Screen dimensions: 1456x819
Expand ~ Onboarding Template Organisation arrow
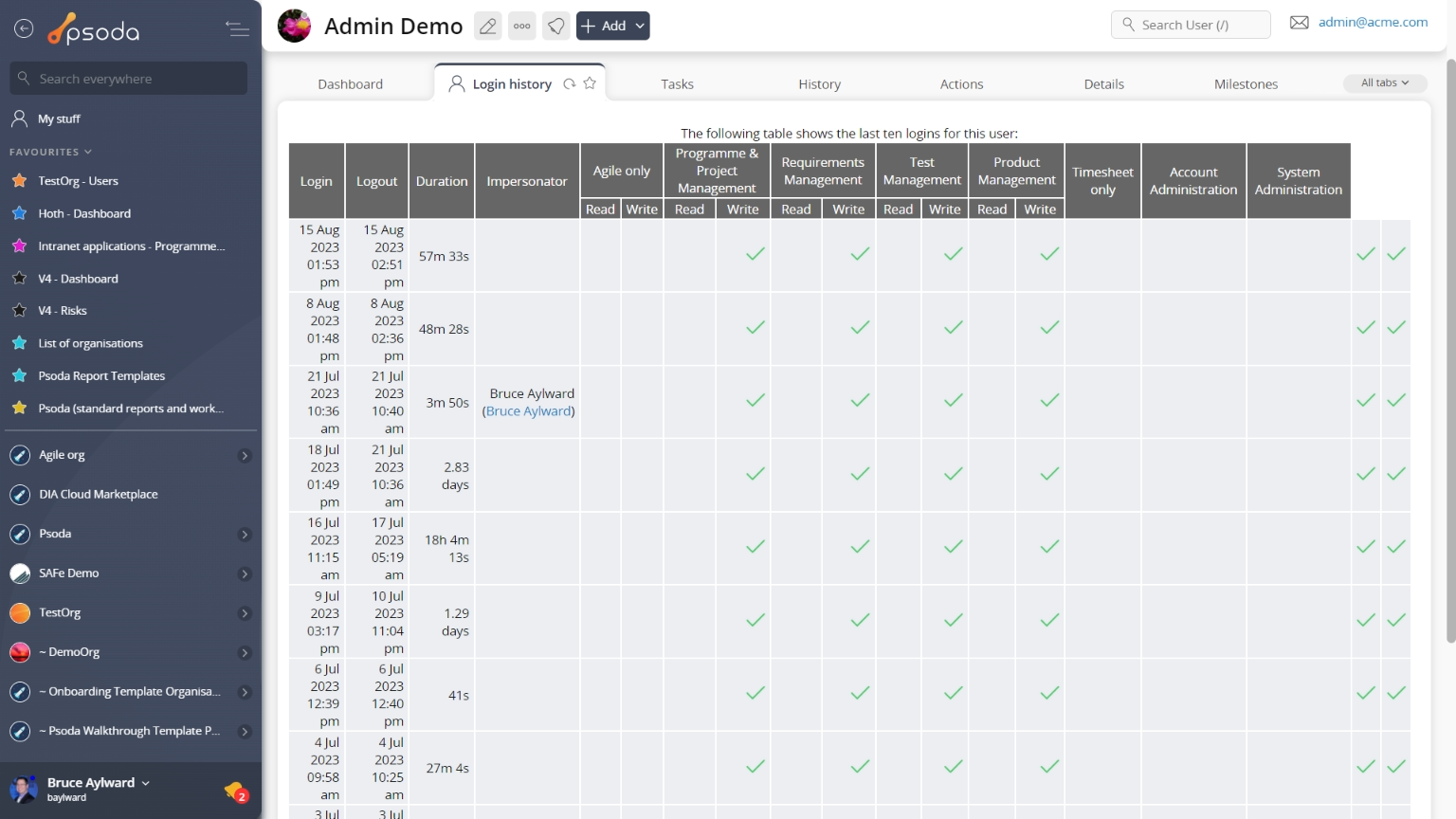point(245,692)
